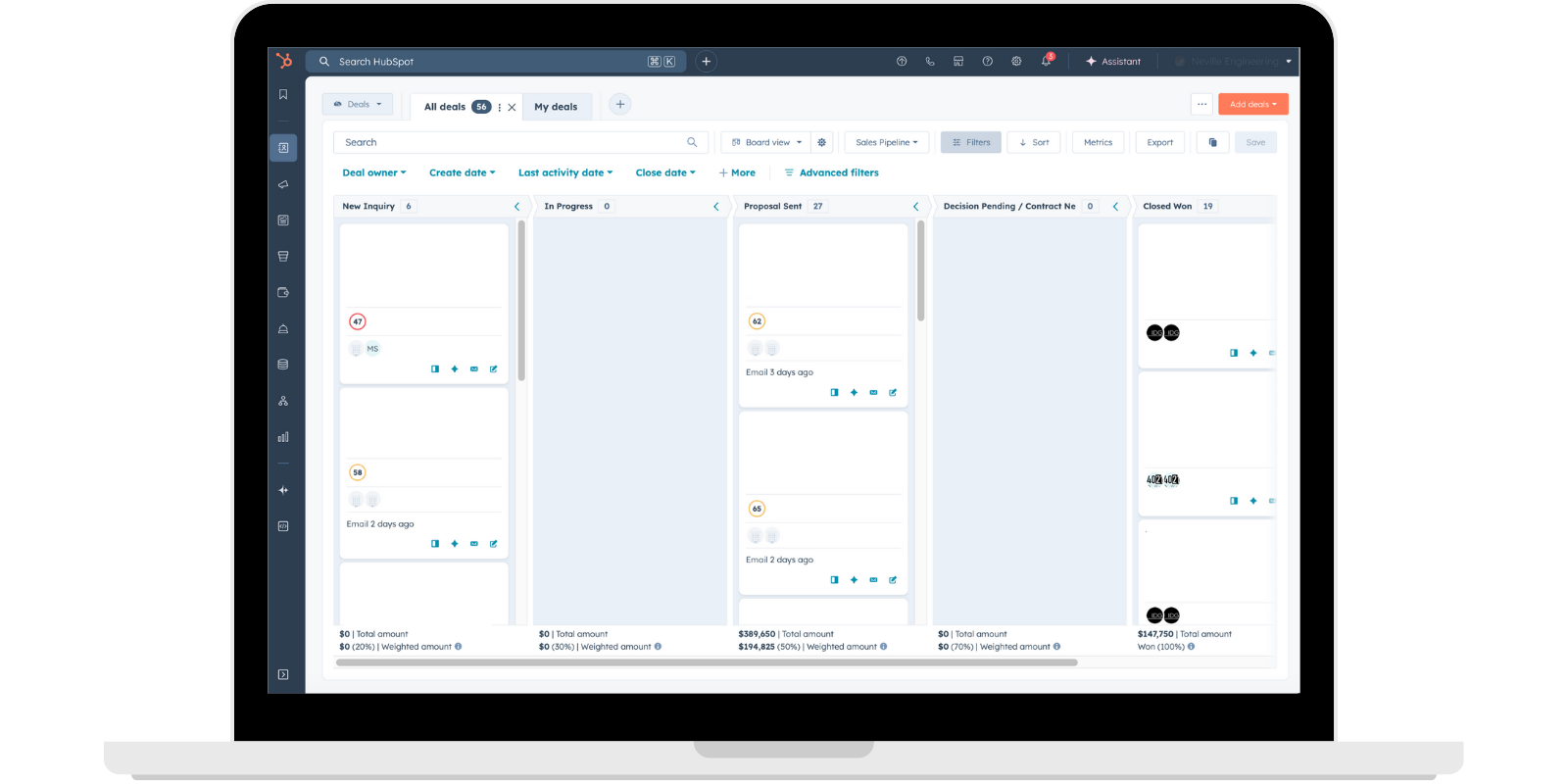1568x784 pixels.
Task: Select the All deals tab
Action: pyautogui.click(x=445, y=107)
